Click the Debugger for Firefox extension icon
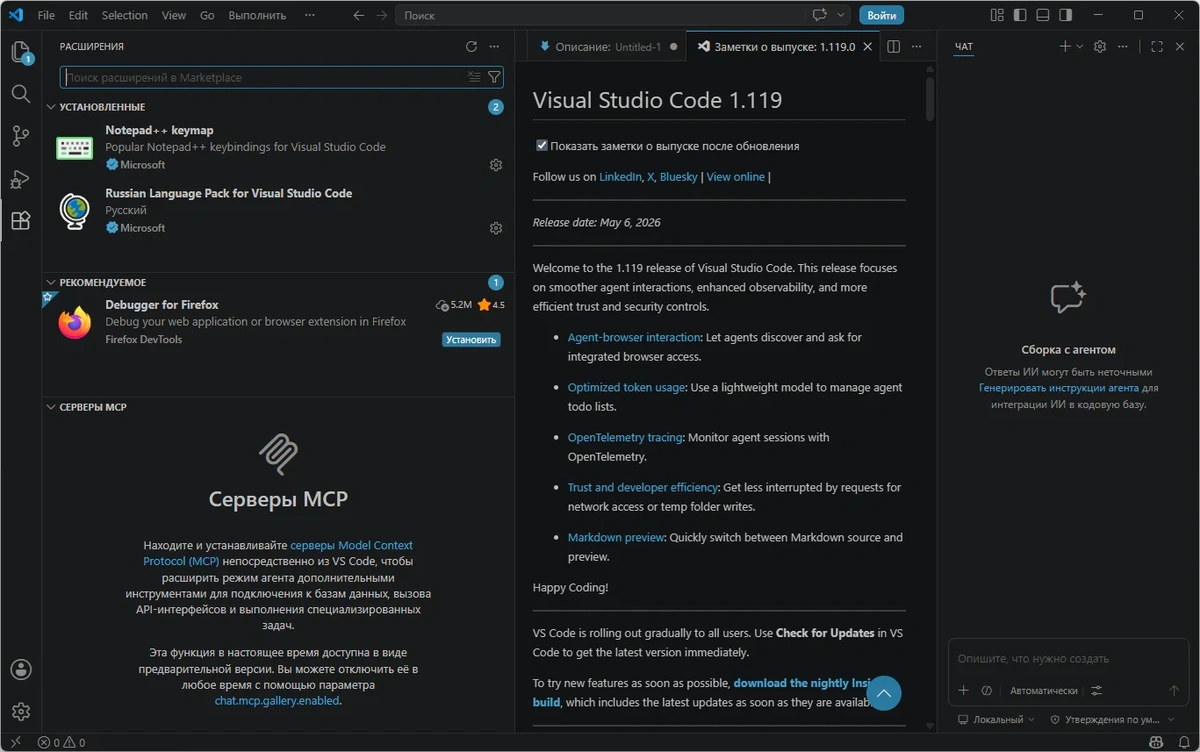Screen dimensions: 1200x752 tap(75, 322)
